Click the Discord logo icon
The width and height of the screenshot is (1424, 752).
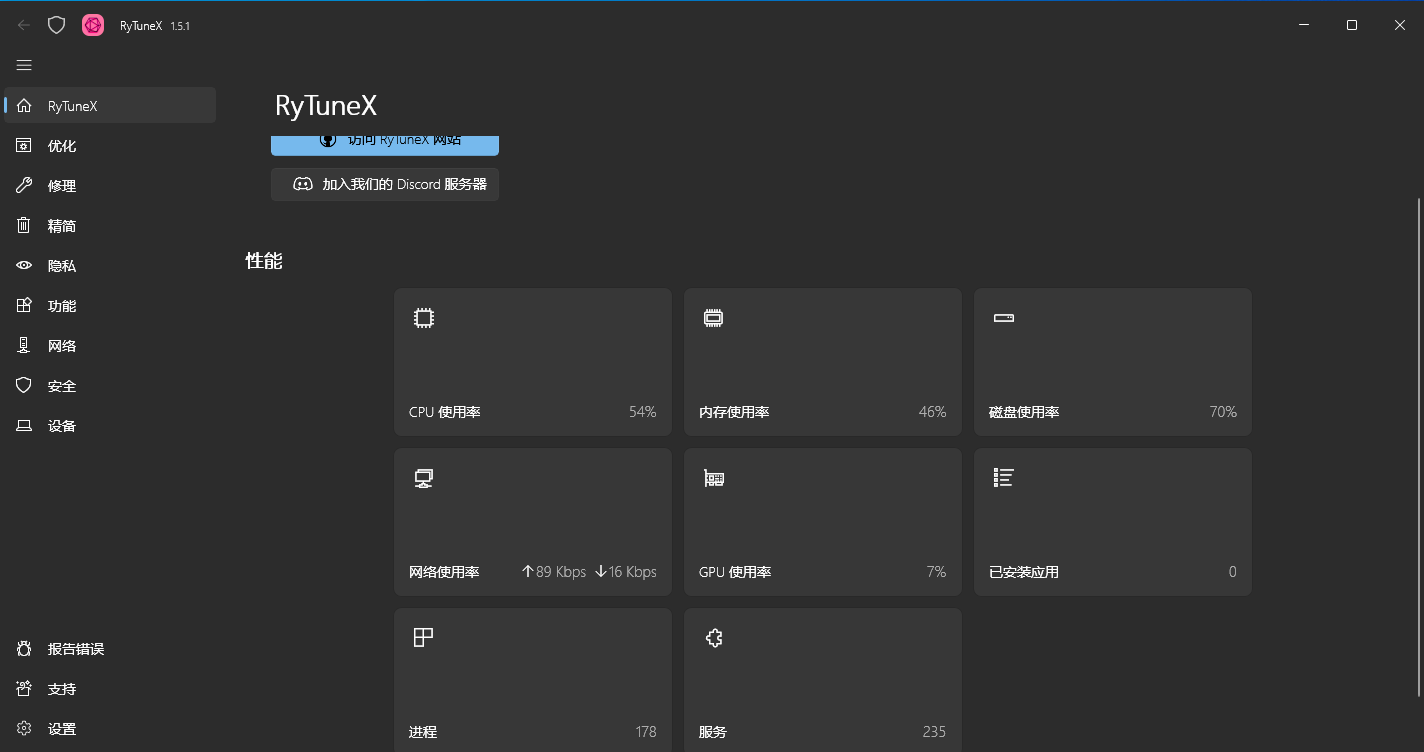[303, 184]
